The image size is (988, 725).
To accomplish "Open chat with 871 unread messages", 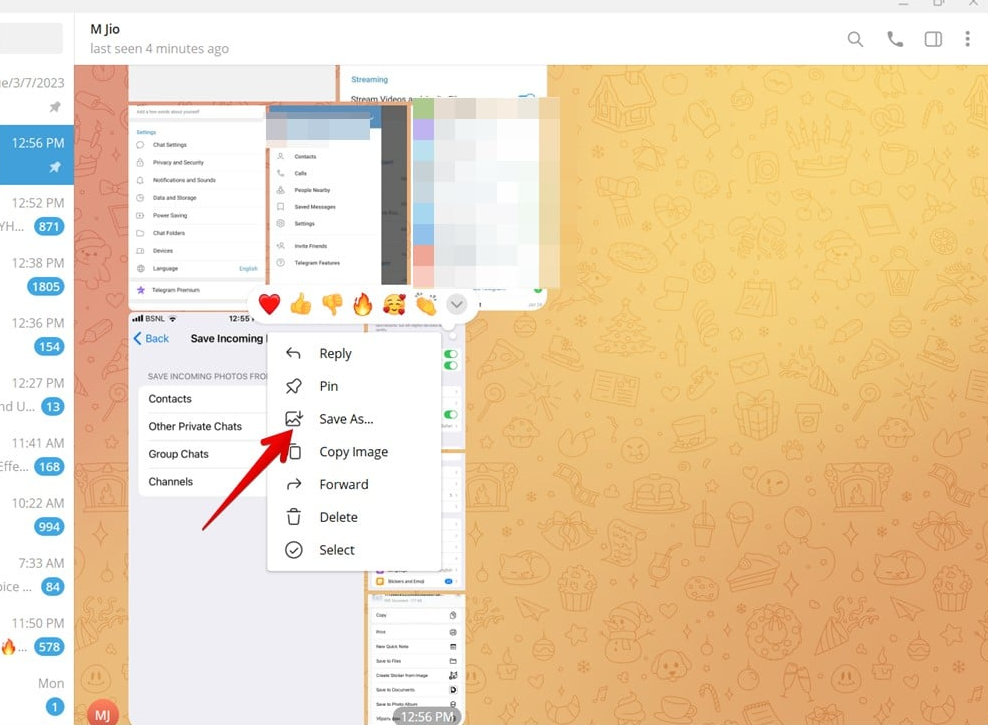I will coord(37,215).
